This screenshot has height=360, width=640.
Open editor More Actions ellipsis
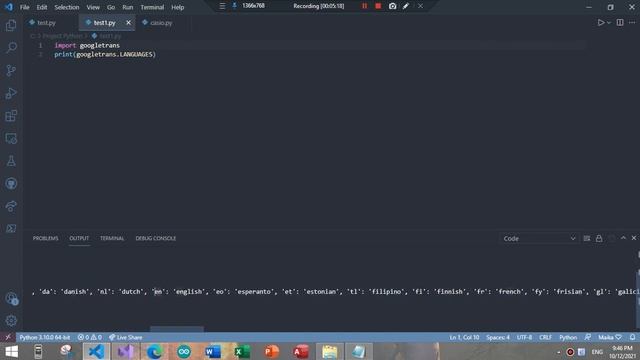[632, 23]
